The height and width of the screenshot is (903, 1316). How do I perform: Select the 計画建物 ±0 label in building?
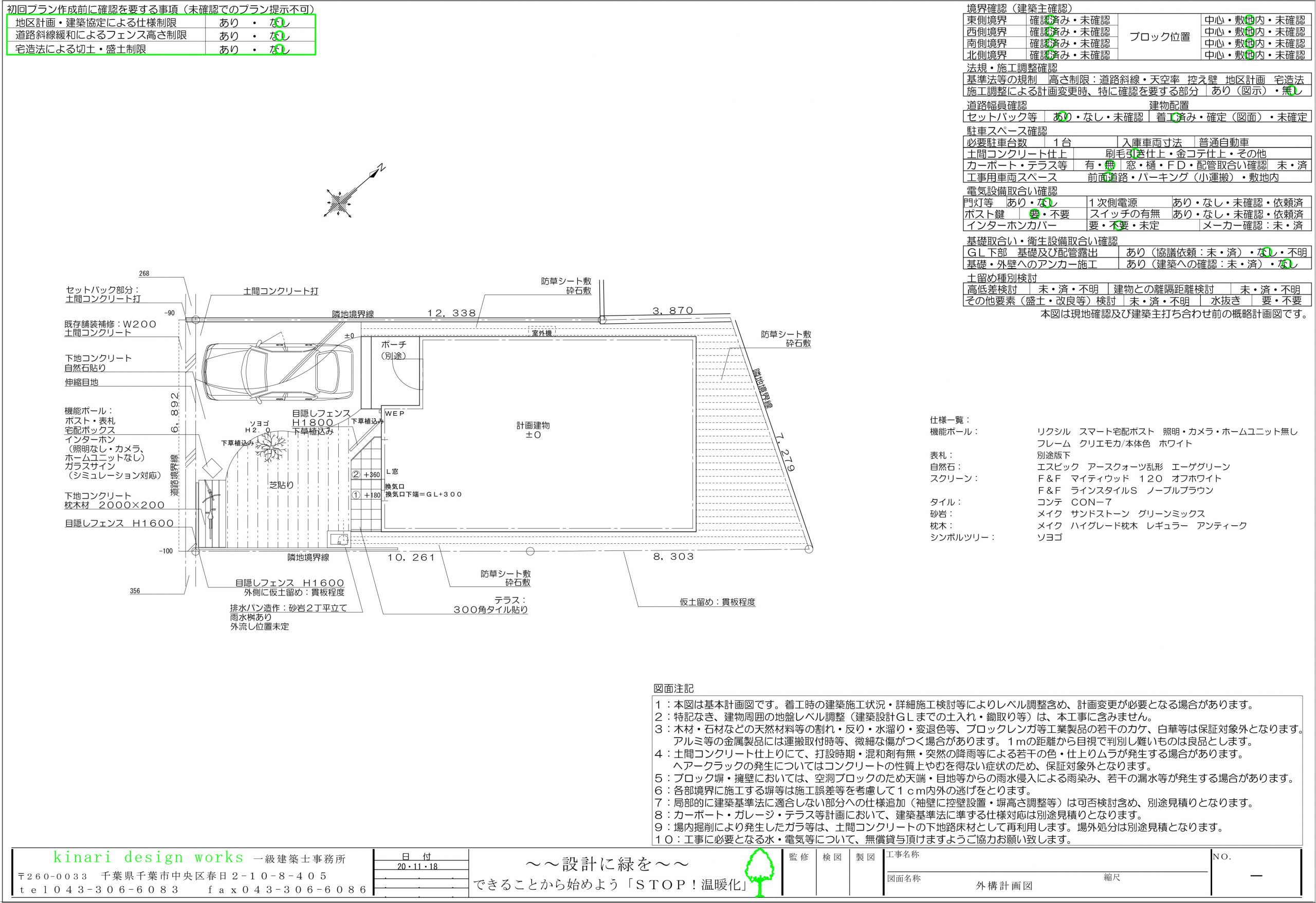click(x=533, y=430)
